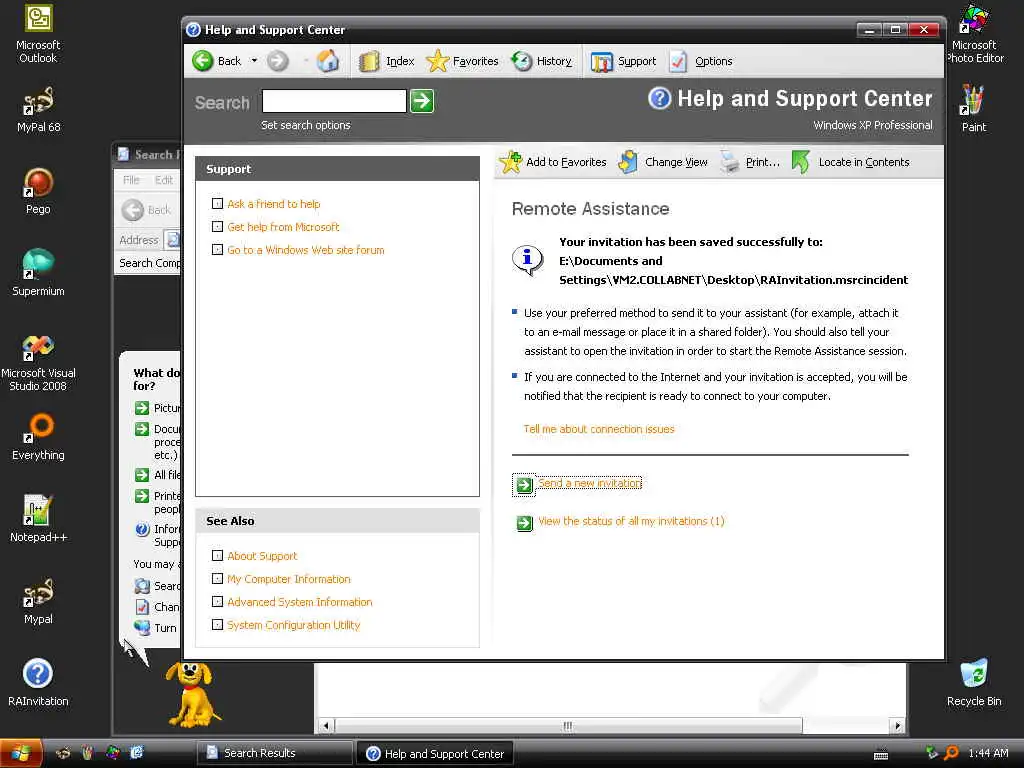Open RAInvitation file on desktop

point(38,683)
